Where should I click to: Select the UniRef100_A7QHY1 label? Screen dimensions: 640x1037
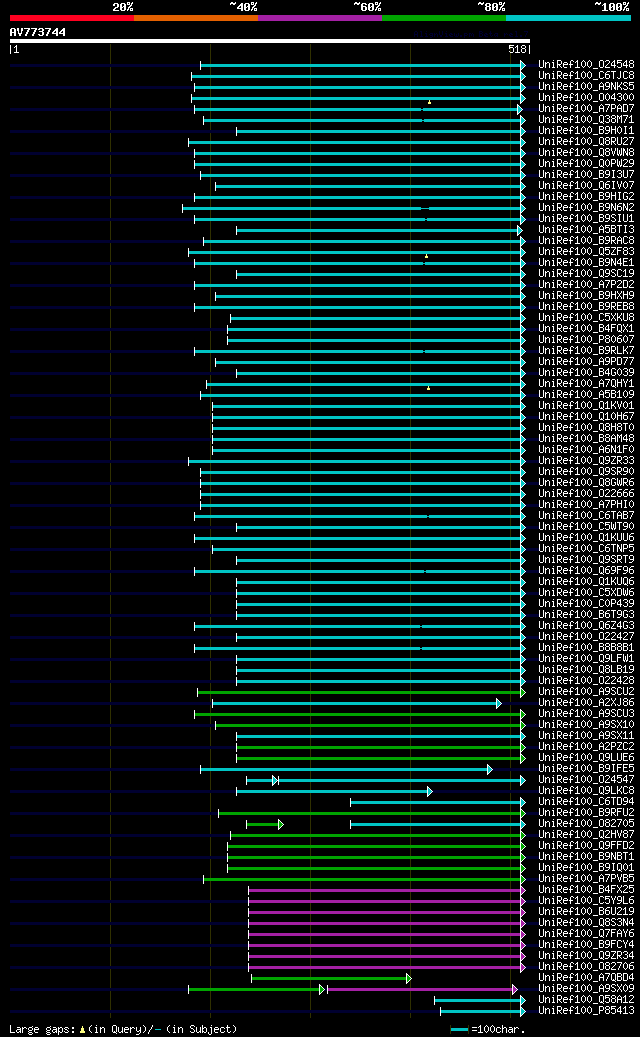pos(586,384)
